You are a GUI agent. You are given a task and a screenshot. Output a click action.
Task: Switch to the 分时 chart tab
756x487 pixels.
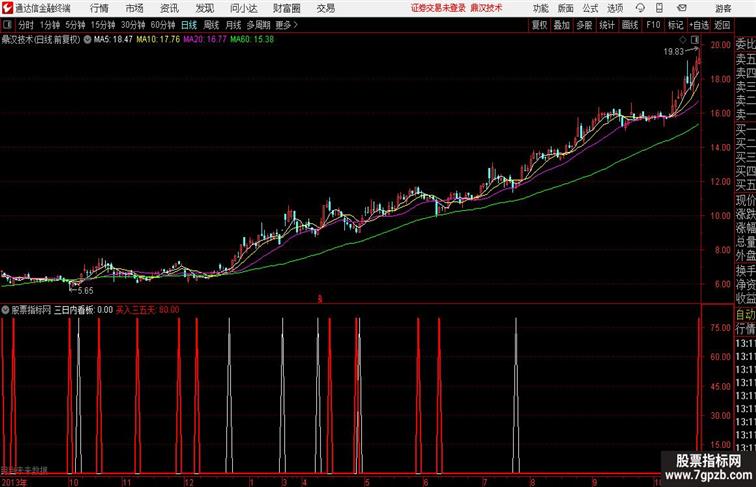coord(26,25)
